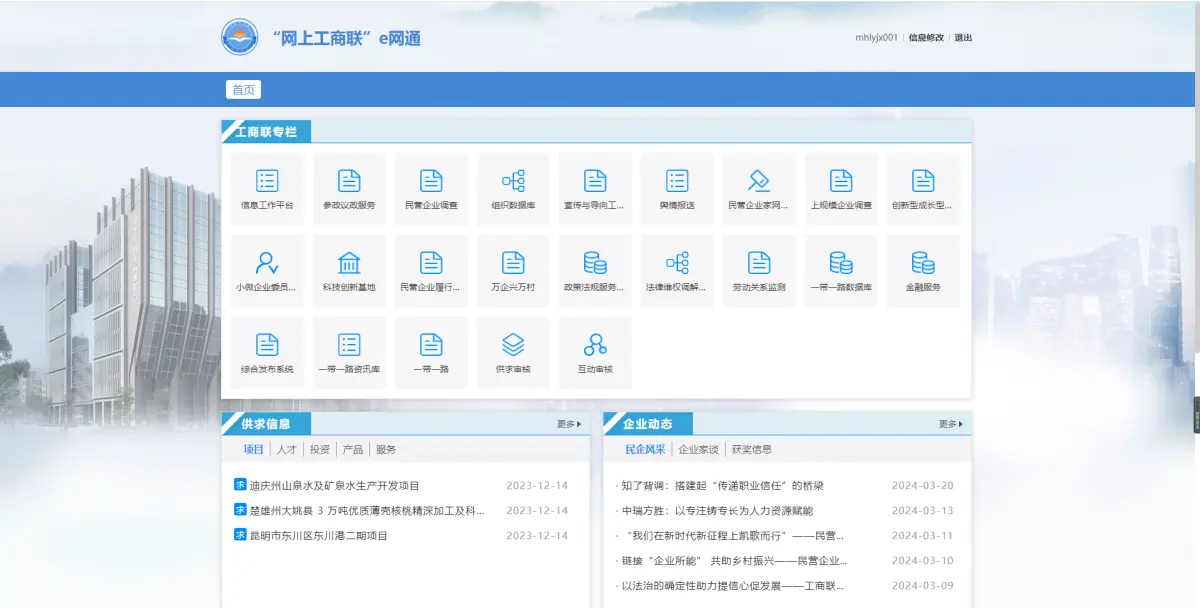
Task: Click the 退出 logout link
Action: tap(963, 38)
